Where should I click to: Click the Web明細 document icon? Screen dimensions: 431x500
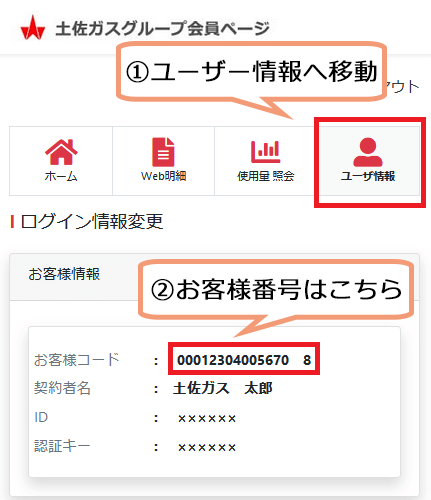tap(163, 152)
